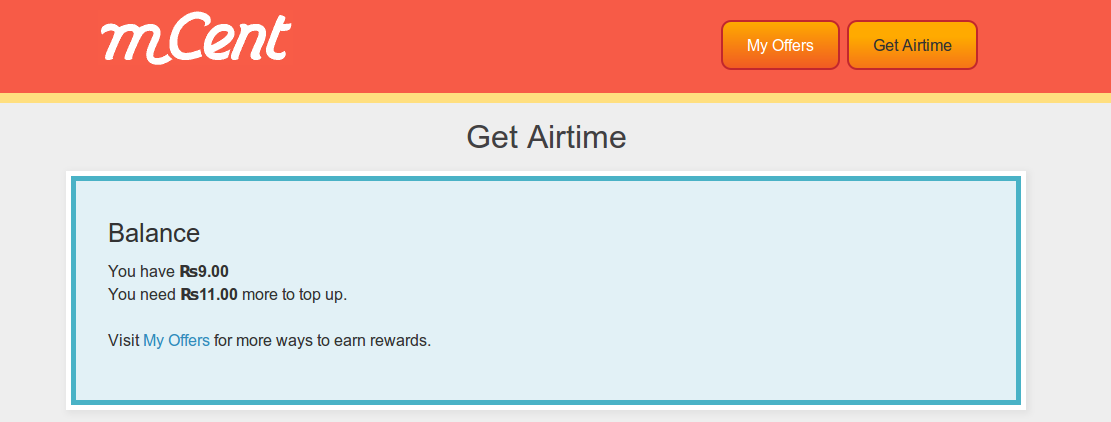Select the Balance section heading
This screenshot has height=422, width=1111.
154,233
